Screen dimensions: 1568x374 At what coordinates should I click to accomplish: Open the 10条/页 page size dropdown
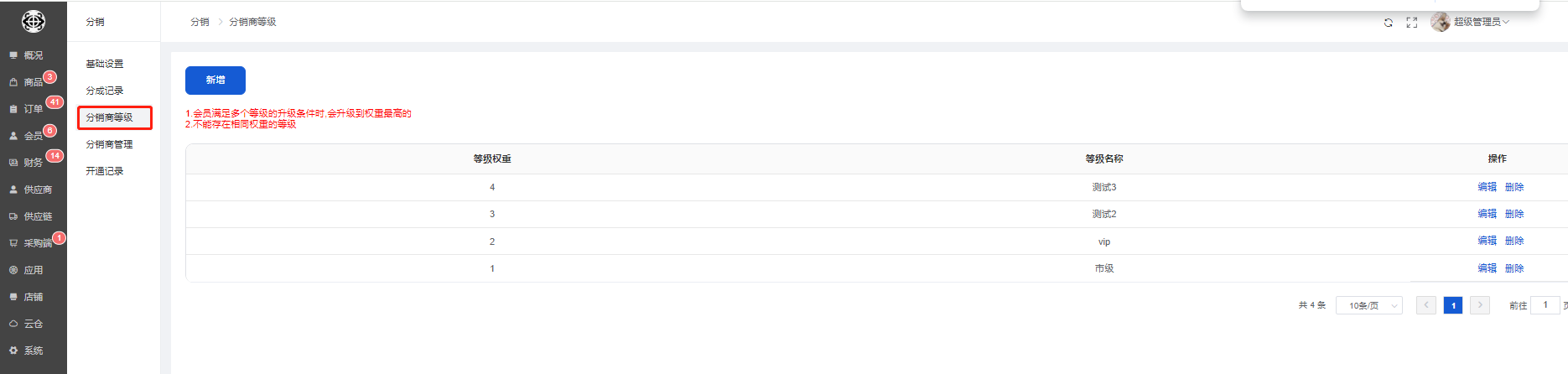click(1368, 306)
